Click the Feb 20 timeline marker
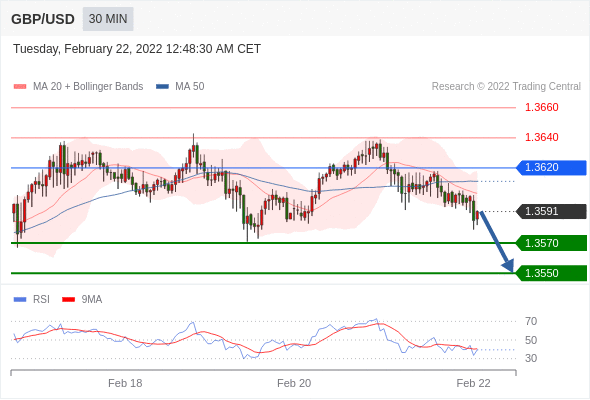This screenshot has height=400, width=590. coord(294,383)
